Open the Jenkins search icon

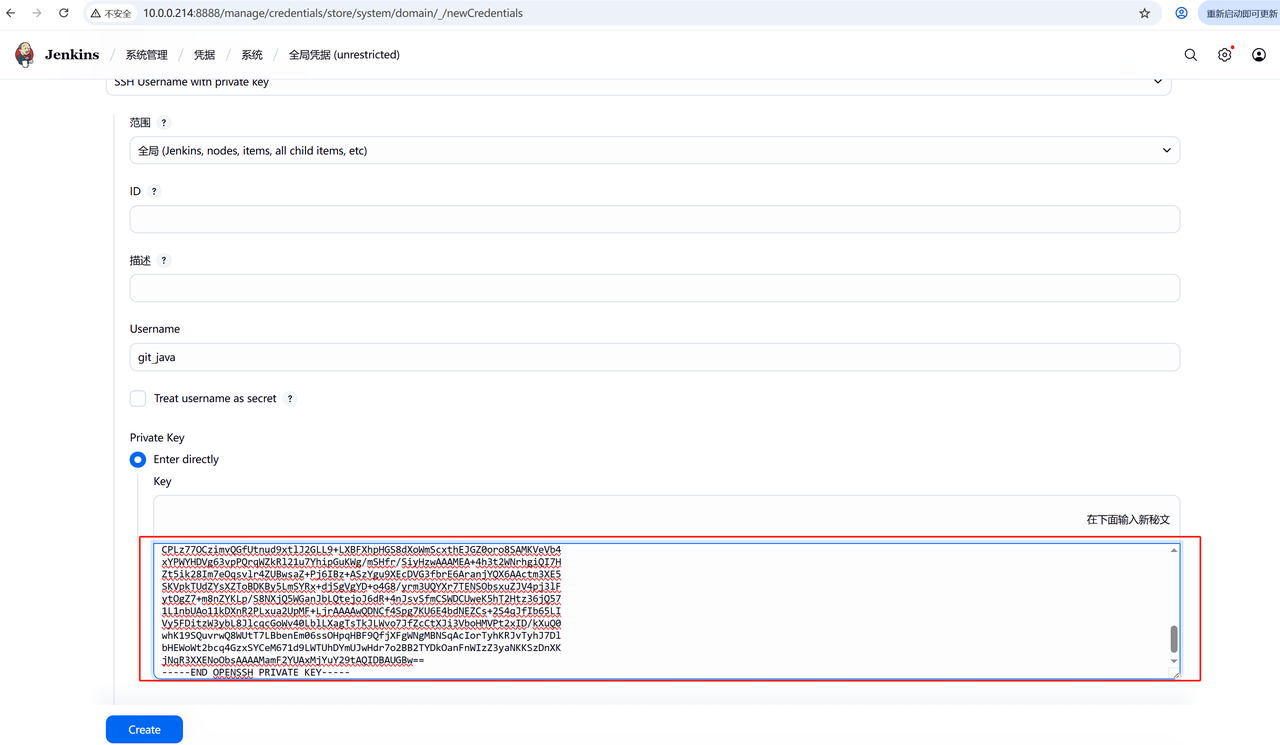1190,55
